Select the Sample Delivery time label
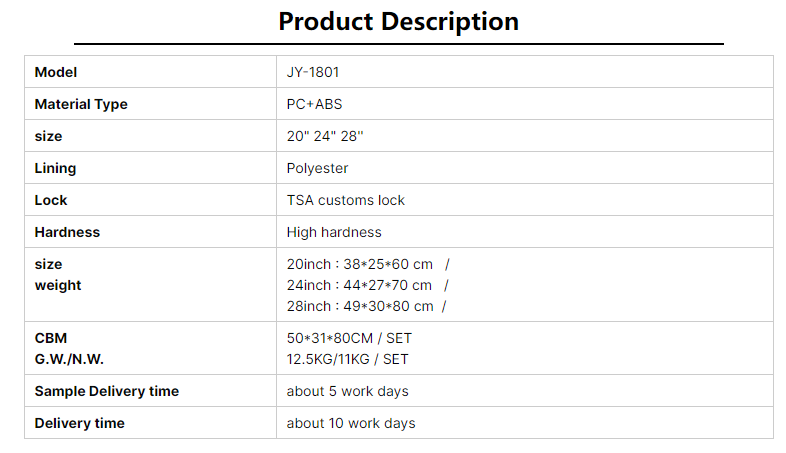786x453 pixels. click(107, 391)
